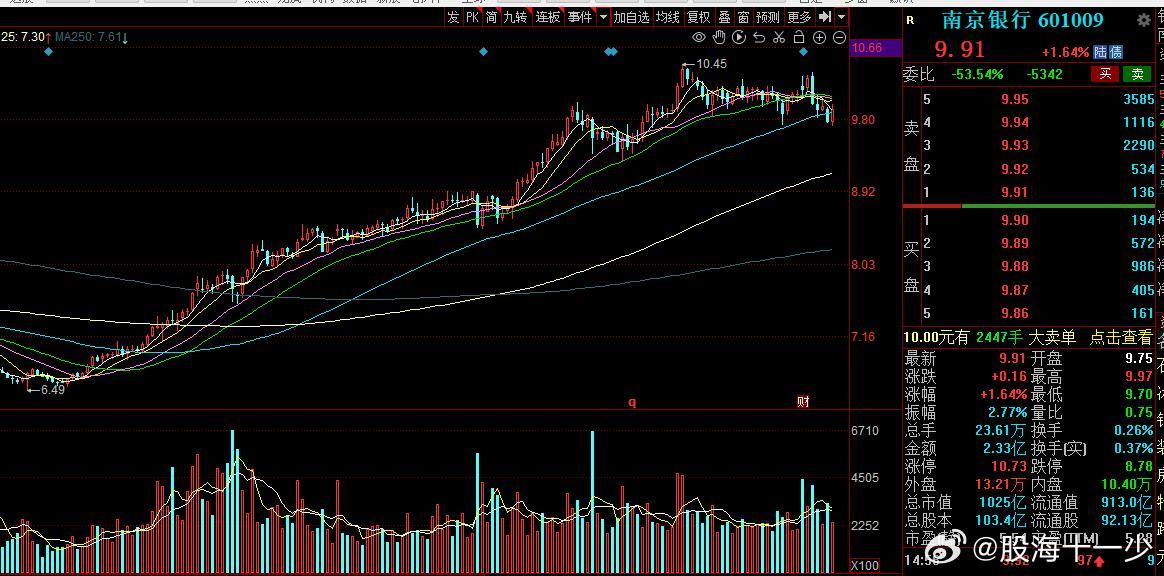The height and width of the screenshot is (576, 1164).
Task: Select buy level 1 price 9.90
Action: 1015,220
